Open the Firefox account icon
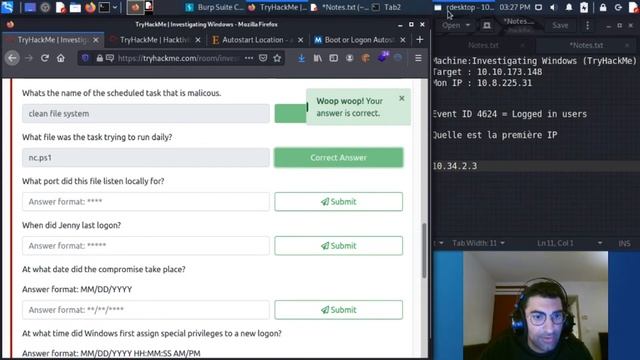 point(349,58)
